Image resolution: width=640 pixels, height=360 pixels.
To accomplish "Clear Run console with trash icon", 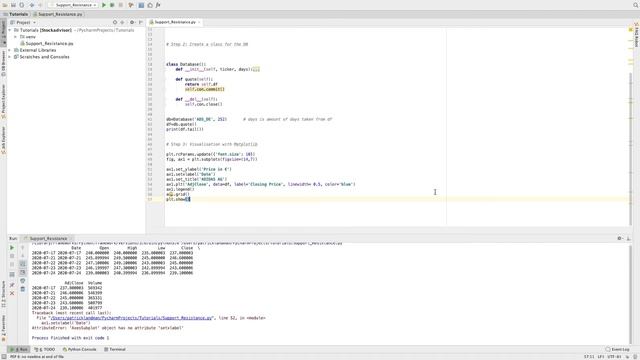I will click(22, 289).
